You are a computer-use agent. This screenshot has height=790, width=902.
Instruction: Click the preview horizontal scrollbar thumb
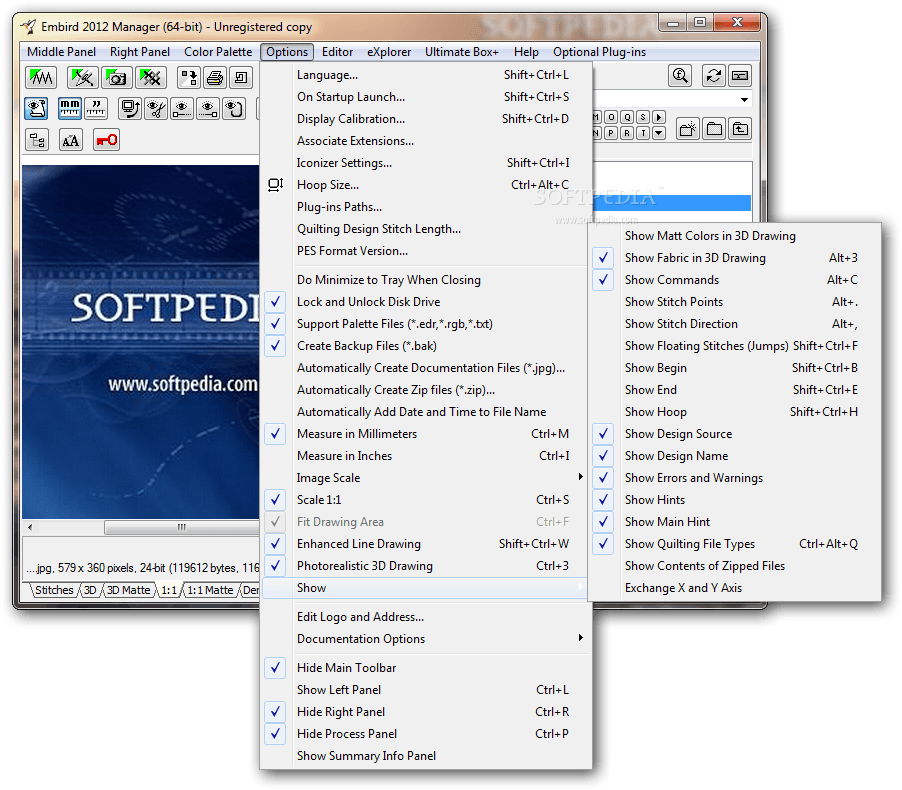tap(182, 527)
